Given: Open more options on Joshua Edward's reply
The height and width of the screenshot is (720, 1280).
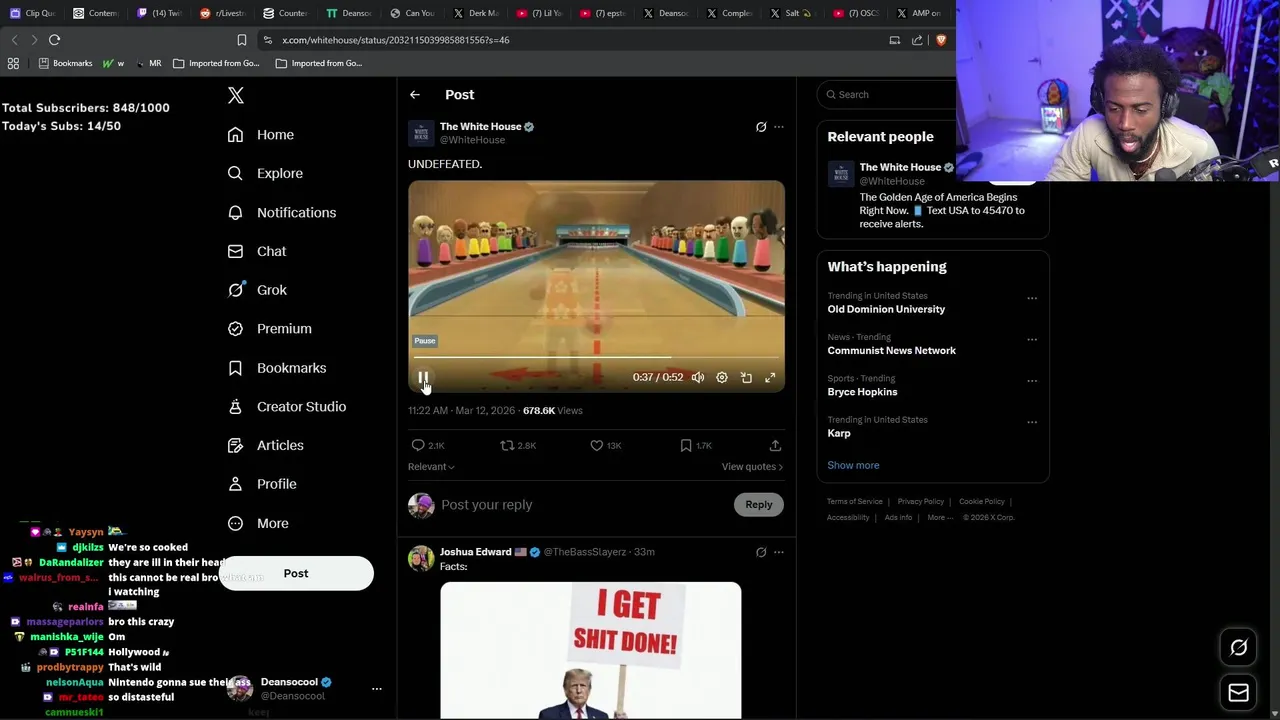Looking at the screenshot, I should pyautogui.click(x=779, y=552).
